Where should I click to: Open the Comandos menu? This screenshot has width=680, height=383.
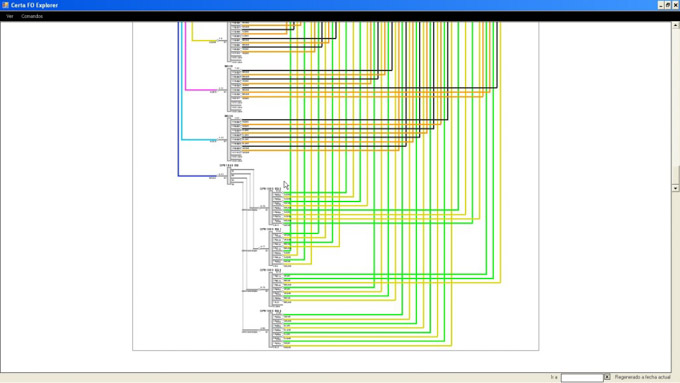[x=32, y=16]
